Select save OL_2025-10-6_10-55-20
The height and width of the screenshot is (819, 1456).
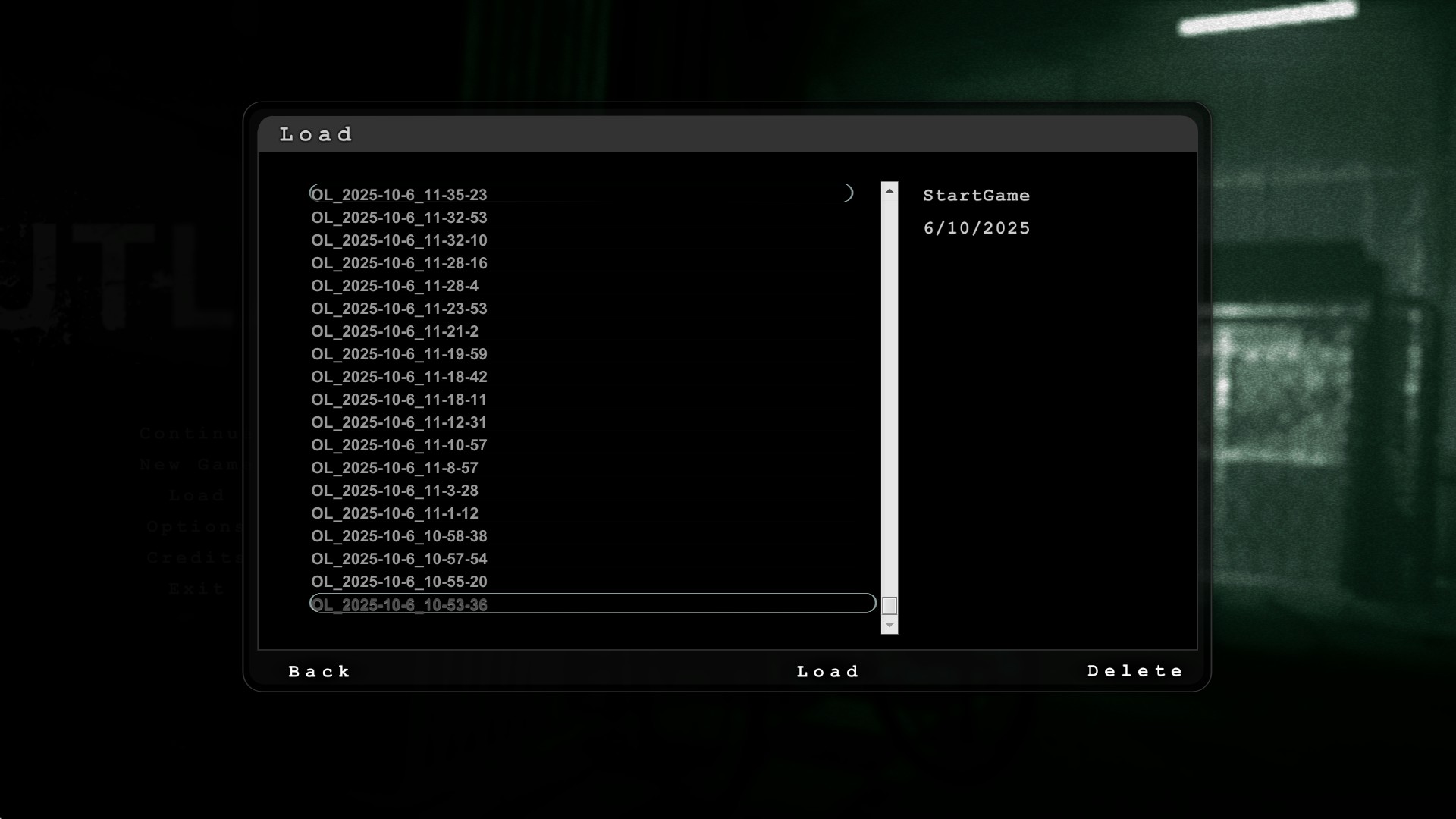pos(399,582)
